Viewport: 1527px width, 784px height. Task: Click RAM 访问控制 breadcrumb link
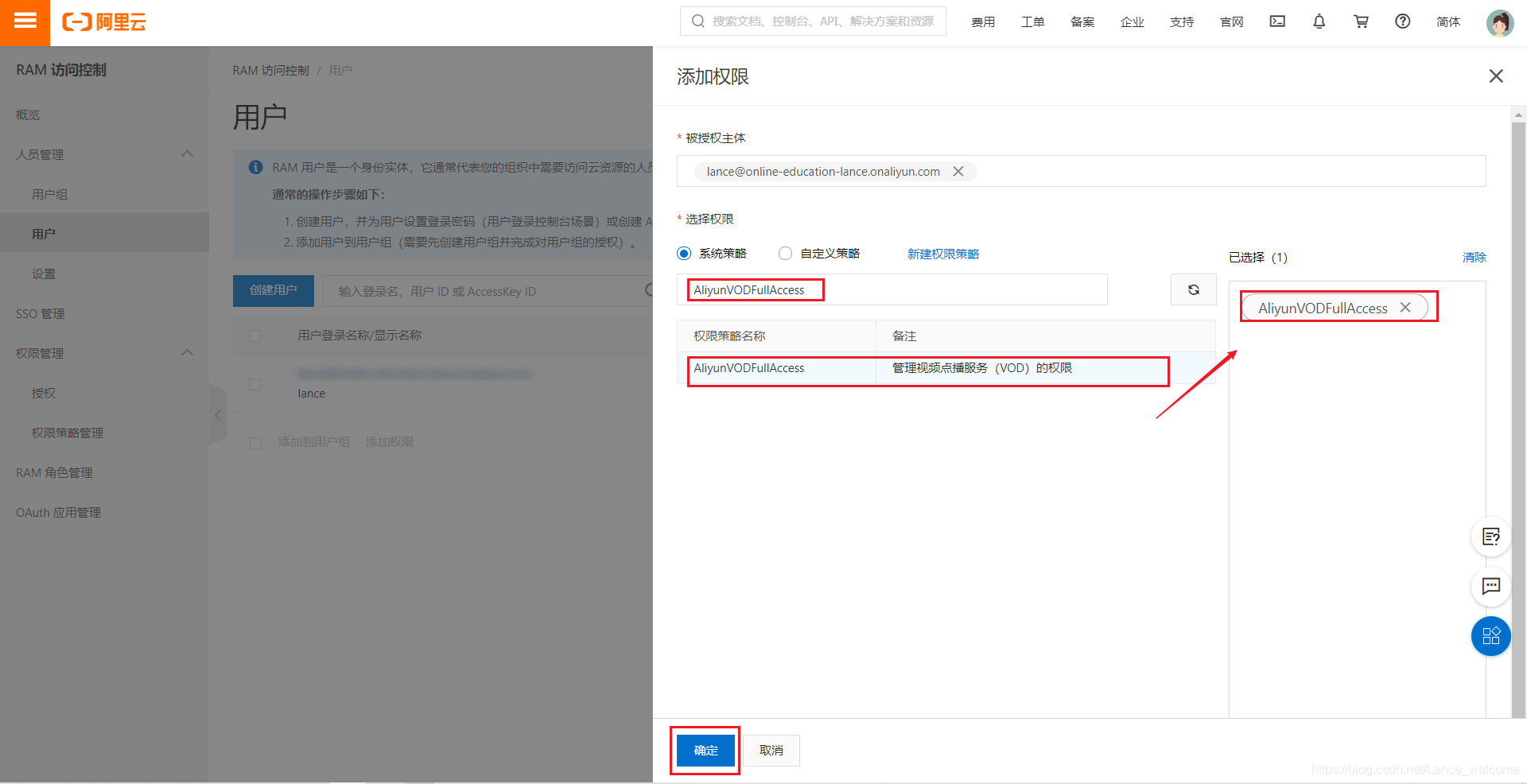[270, 70]
